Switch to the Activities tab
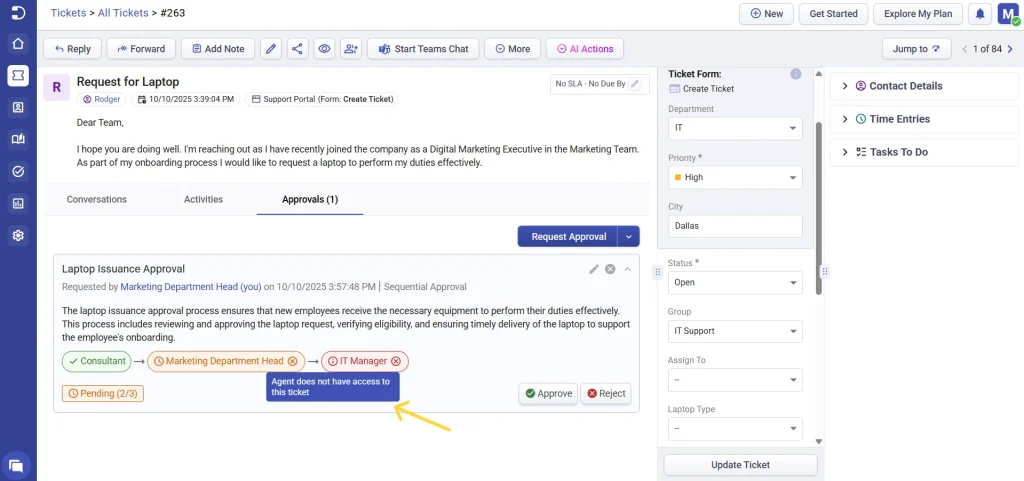 pos(203,199)
